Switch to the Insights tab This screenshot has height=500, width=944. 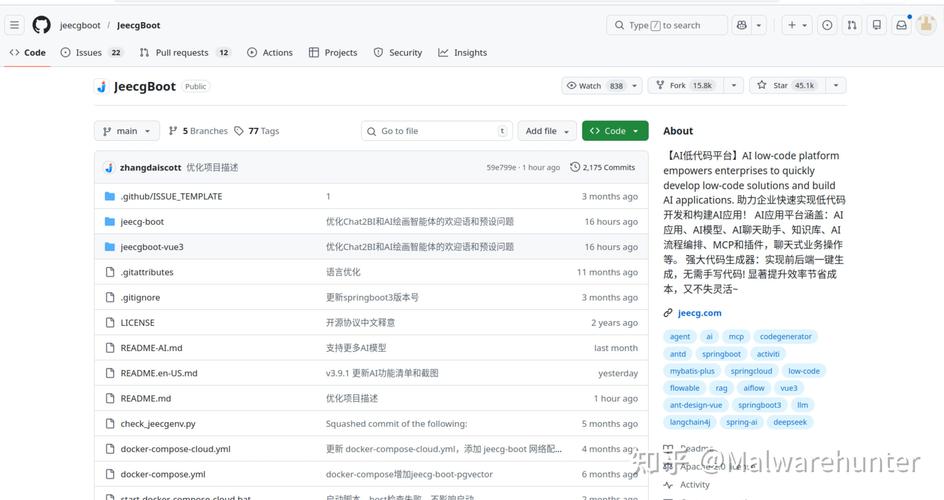(462, 52)
